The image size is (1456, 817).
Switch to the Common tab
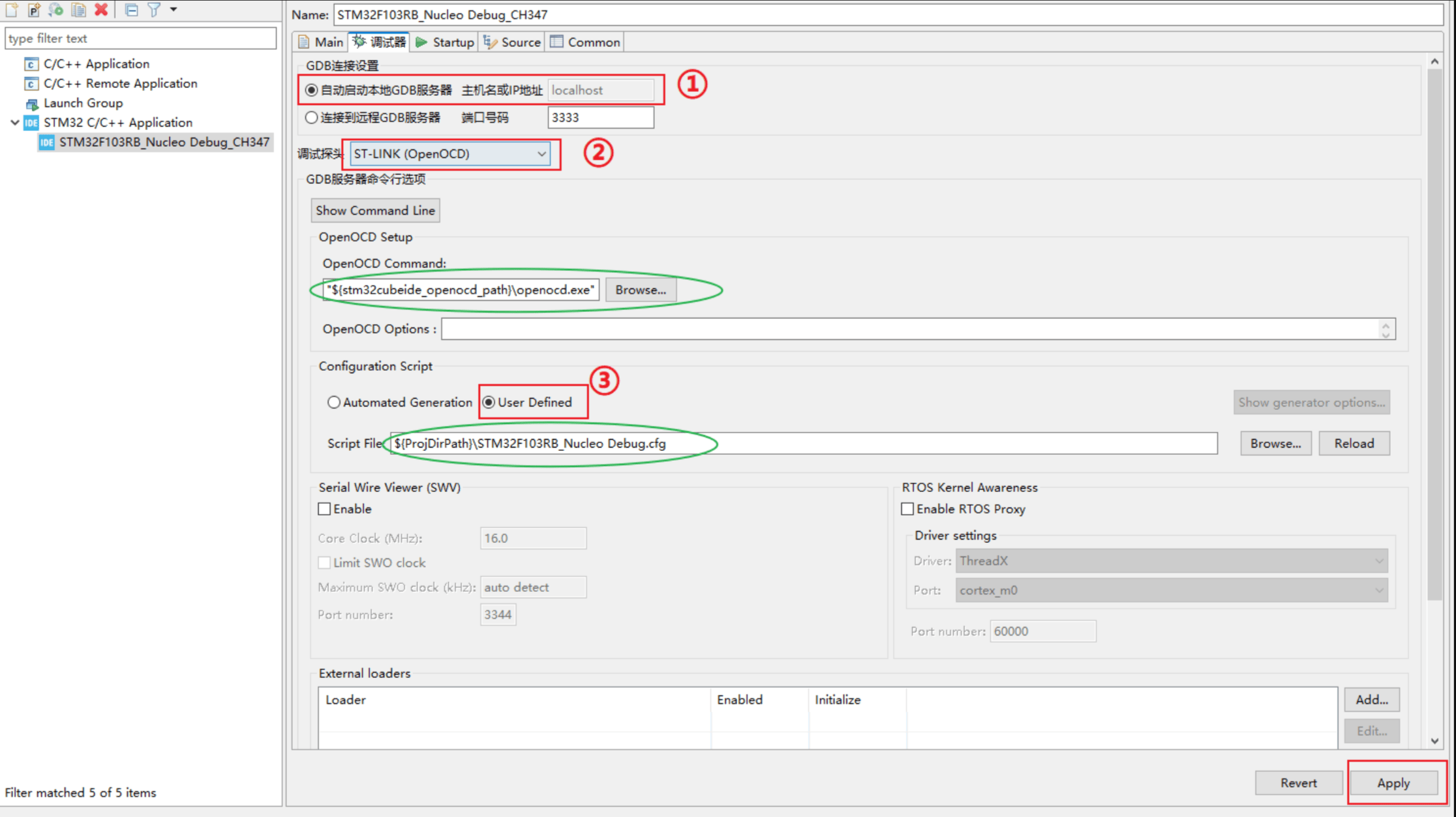586,42
